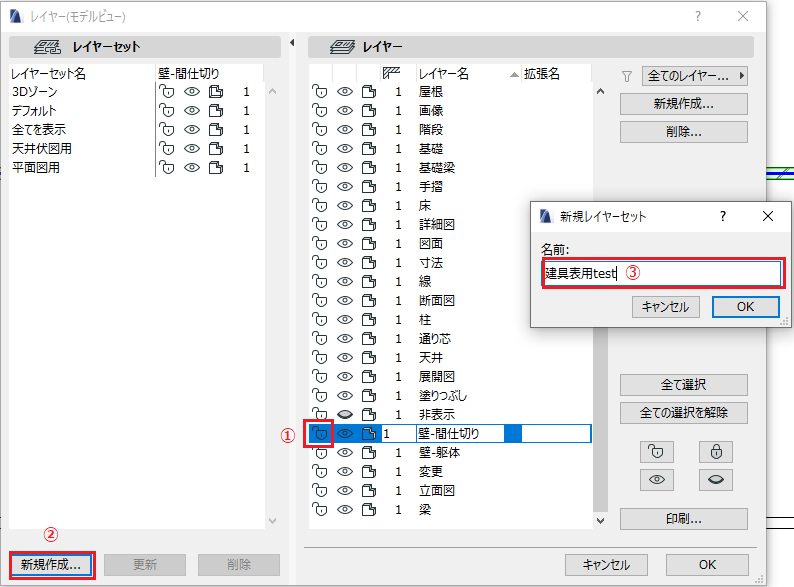Click the 全ての選択を解除 button
This screenshot has width=794, height=587.
[684, 412]
